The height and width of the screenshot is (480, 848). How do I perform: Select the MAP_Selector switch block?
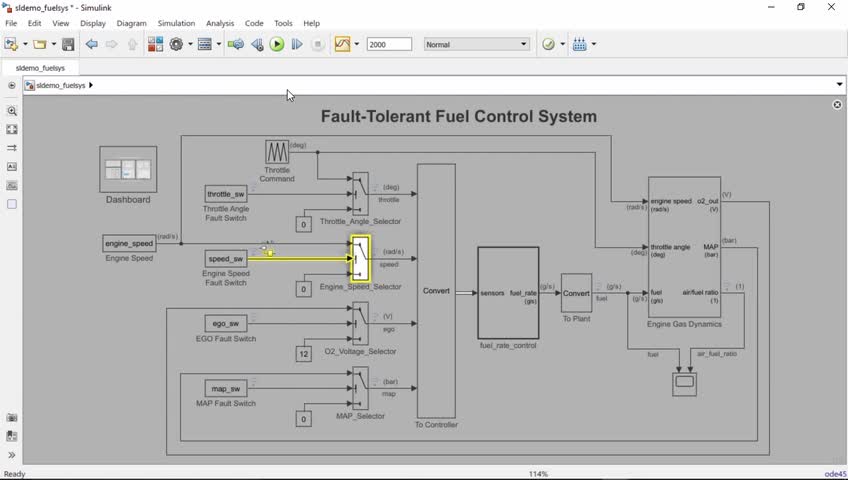point(360,389)
